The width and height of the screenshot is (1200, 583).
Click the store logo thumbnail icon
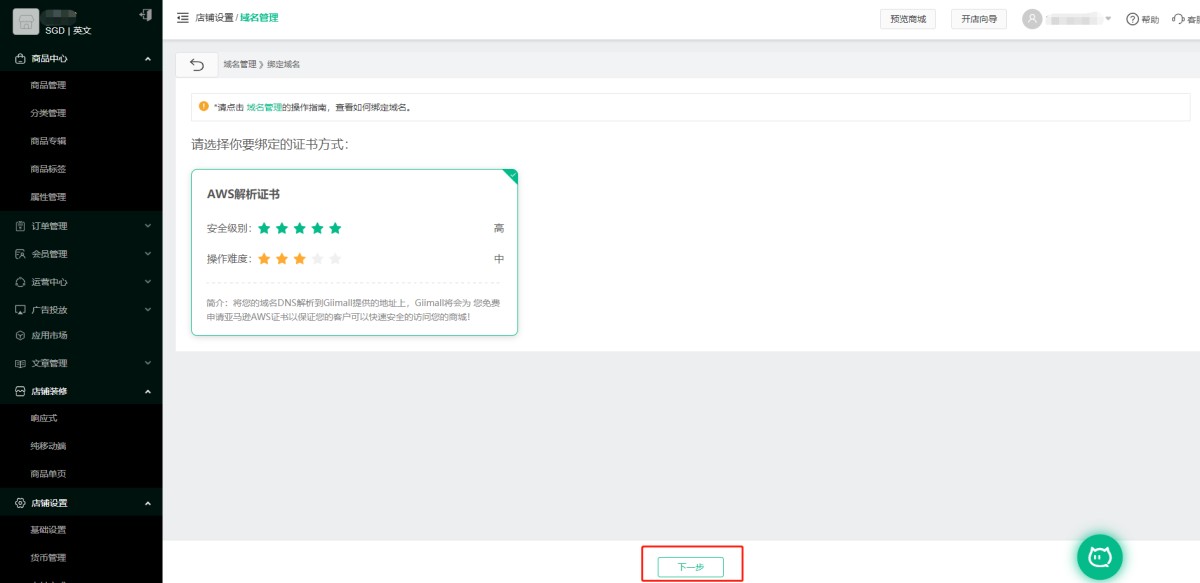pyautogui.click(x=26, y=22)
